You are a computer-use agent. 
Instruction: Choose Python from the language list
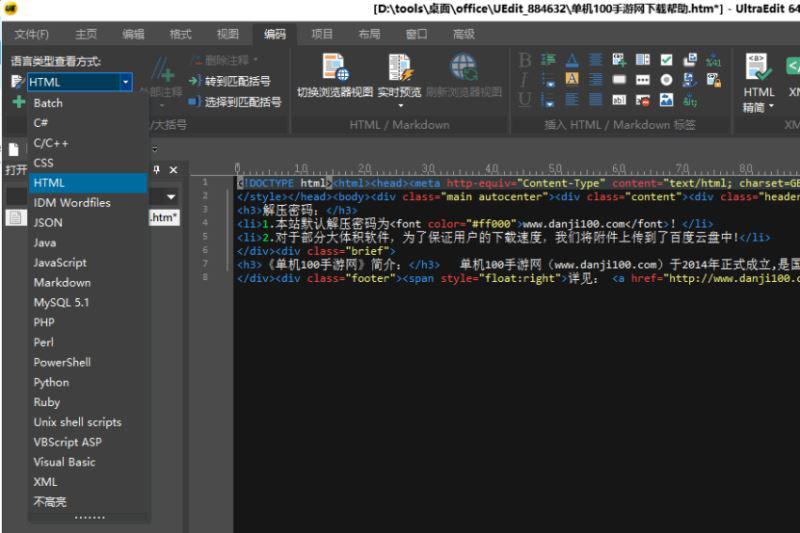coord(88,382)
